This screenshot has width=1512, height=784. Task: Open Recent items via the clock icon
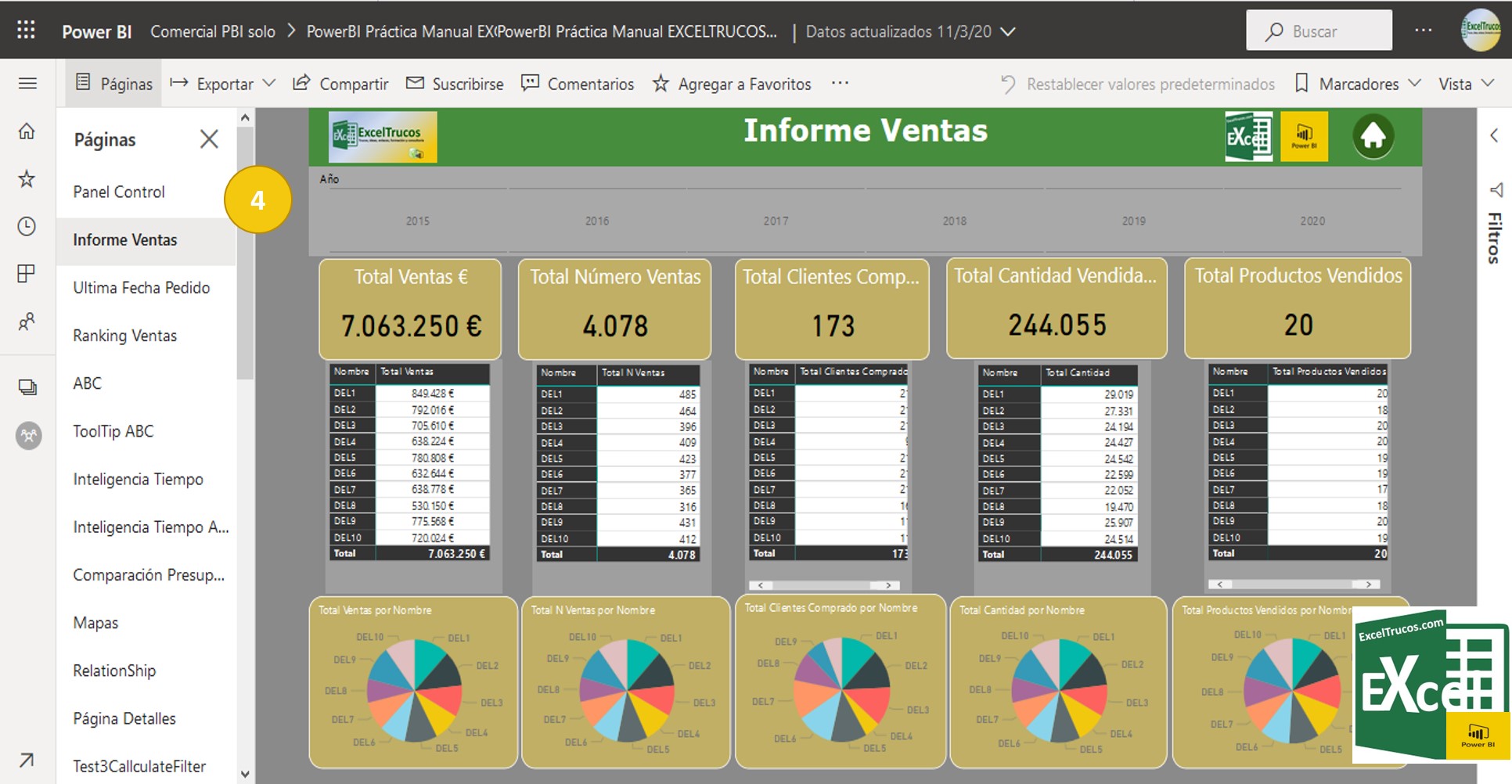[x=27, y=226]
